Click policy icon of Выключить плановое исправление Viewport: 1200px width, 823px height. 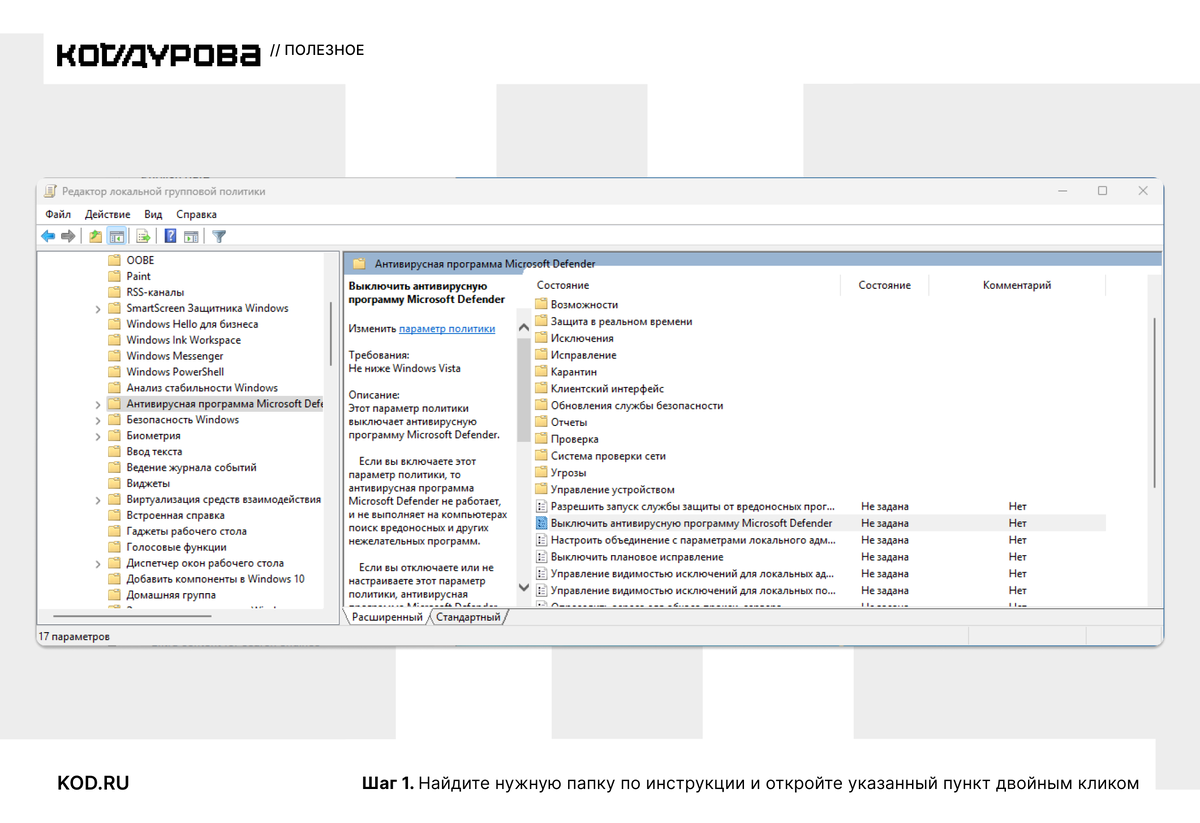click(541, 557)
